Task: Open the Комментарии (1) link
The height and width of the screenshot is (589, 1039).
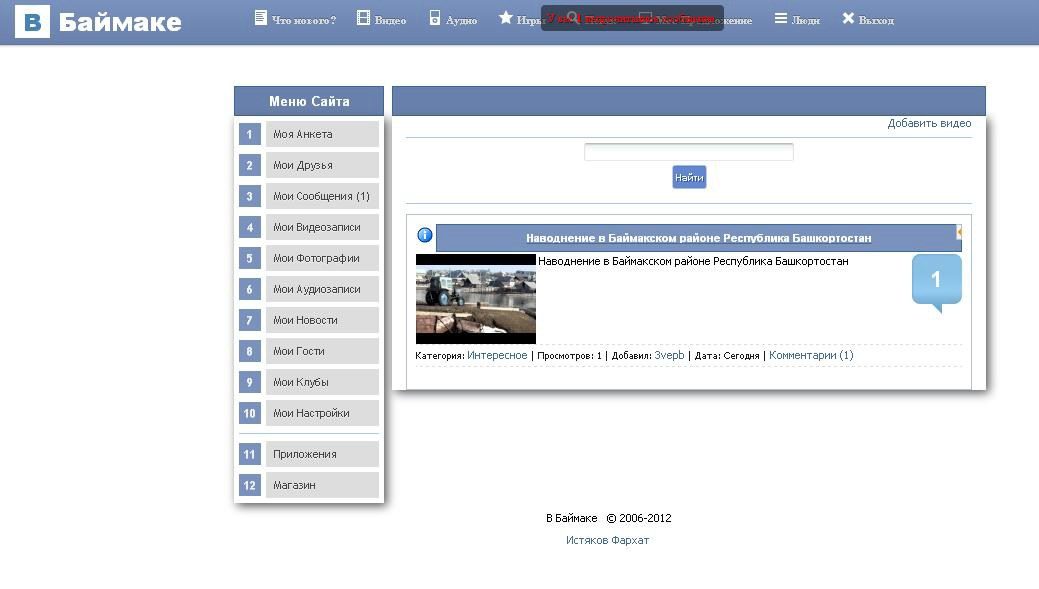Action: [811, 355]
